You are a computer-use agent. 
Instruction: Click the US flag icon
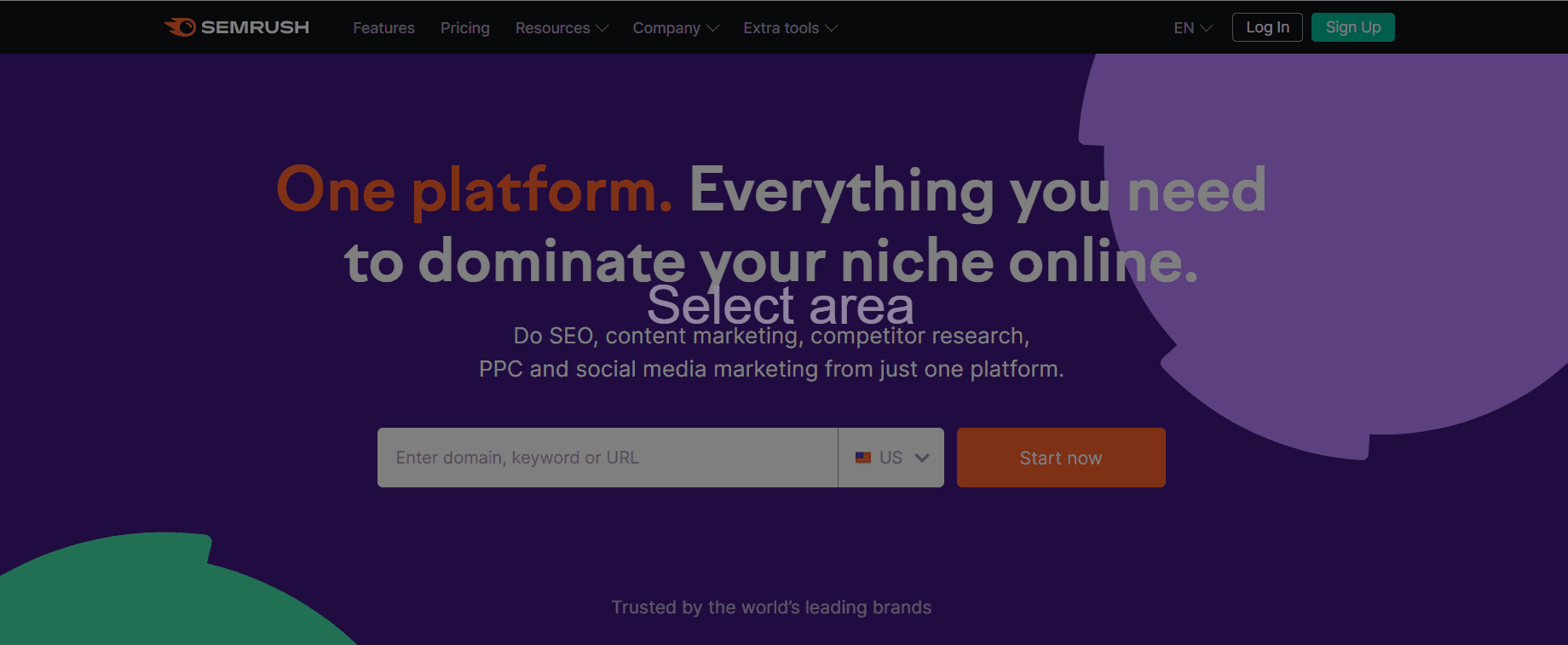click(863, 458)
